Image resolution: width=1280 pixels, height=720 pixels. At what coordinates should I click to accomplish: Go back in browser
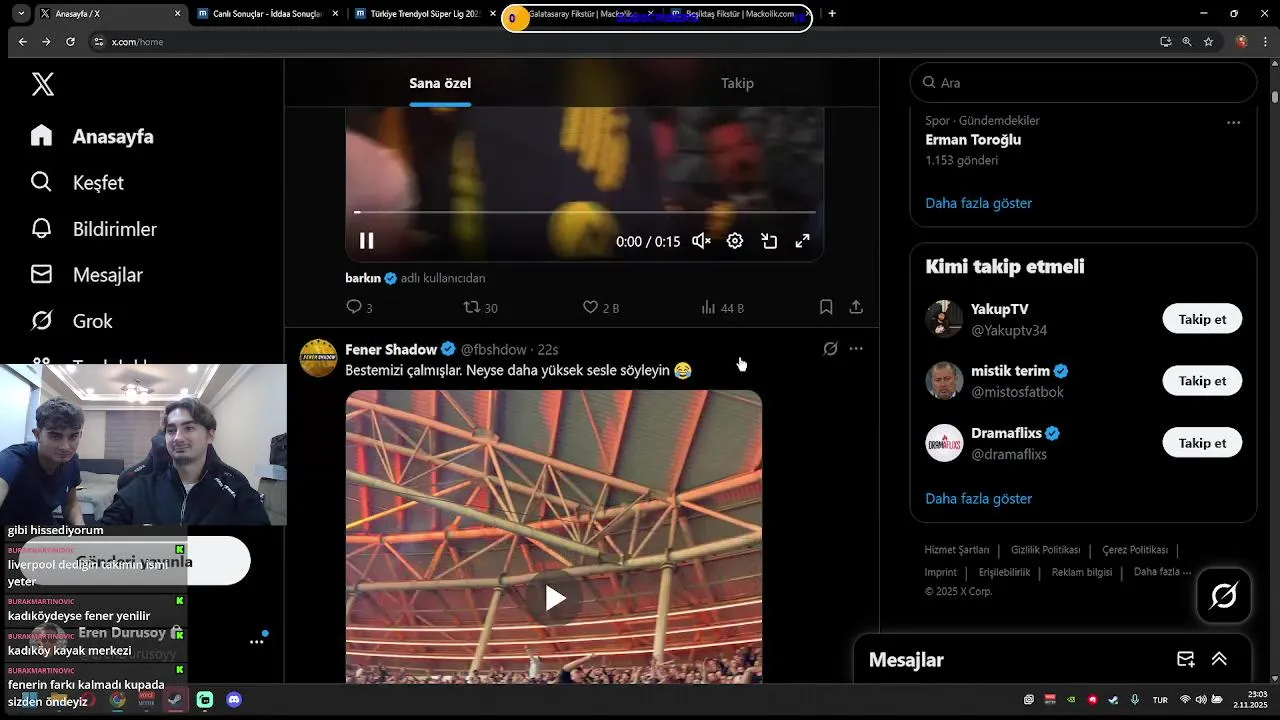[x=22, y=42]
